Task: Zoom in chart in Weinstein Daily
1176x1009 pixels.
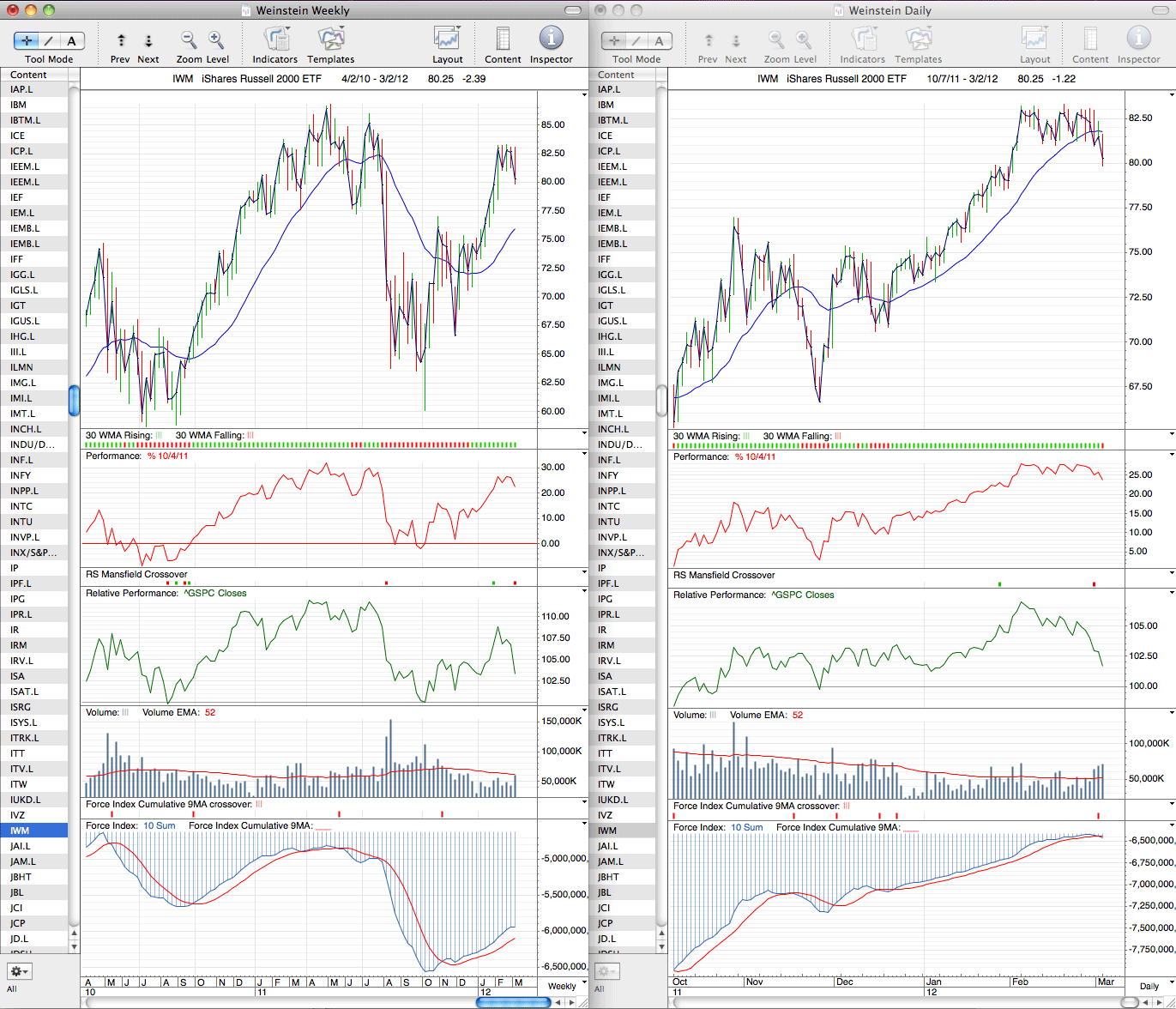Action: point(804,39)
